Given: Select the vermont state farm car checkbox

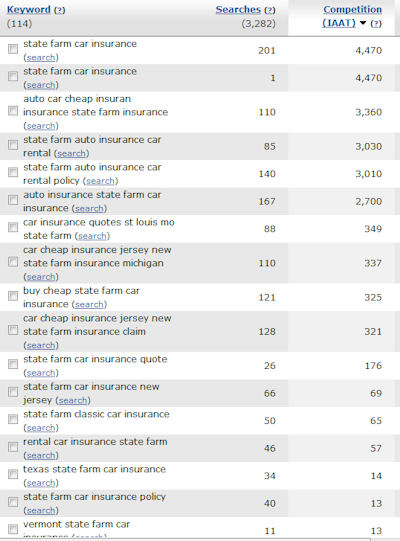Looking at the screenshot, I should [13, 529].
